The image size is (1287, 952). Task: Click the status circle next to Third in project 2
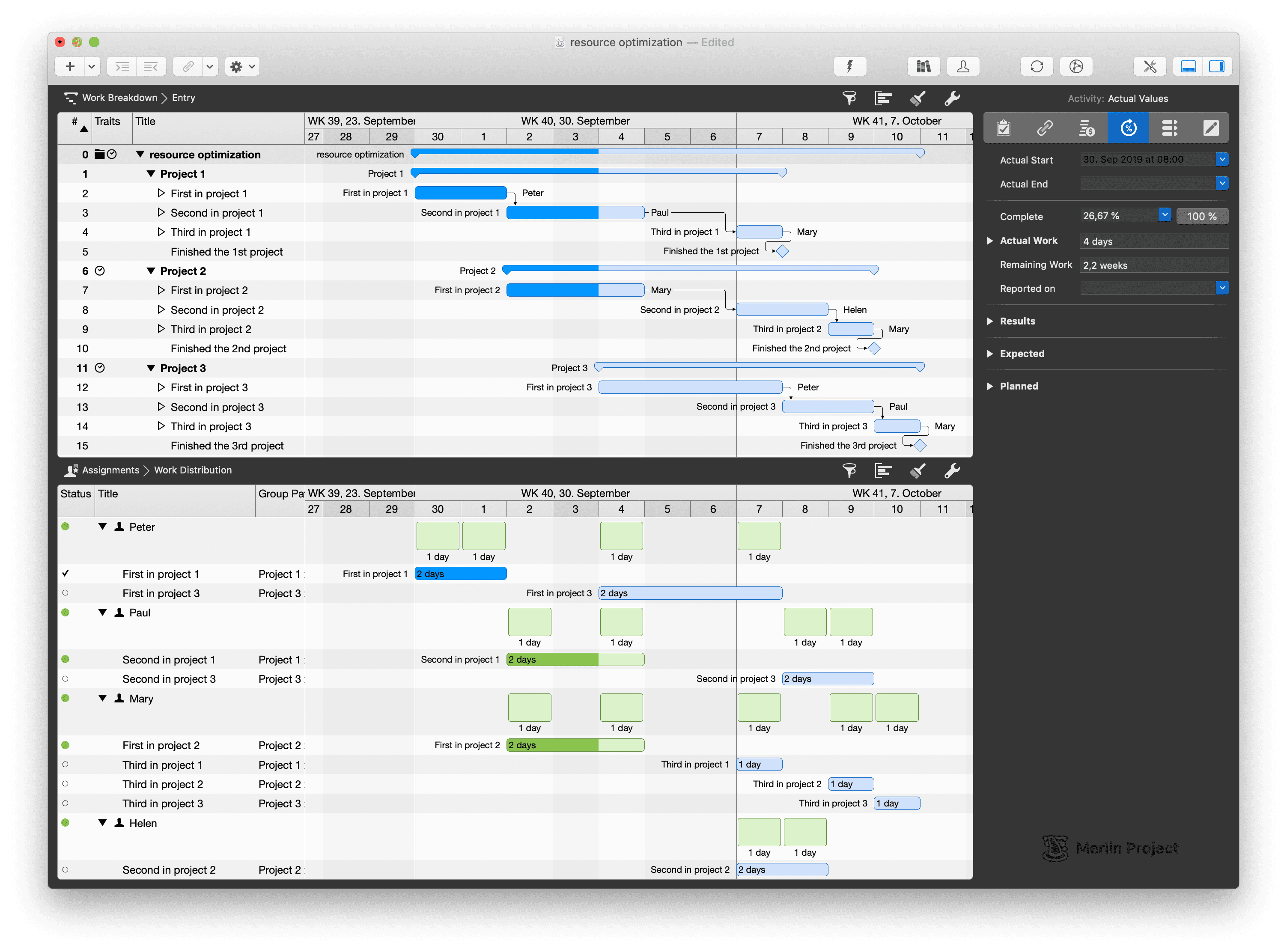[65, 784]
